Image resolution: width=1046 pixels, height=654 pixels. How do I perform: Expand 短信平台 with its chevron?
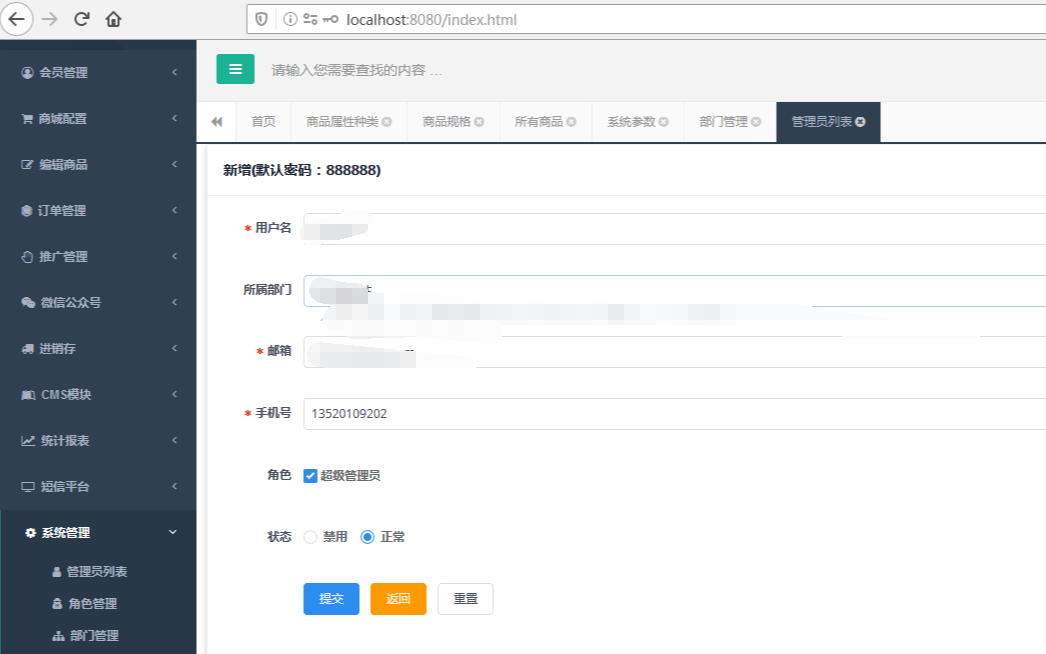(175, 486)
